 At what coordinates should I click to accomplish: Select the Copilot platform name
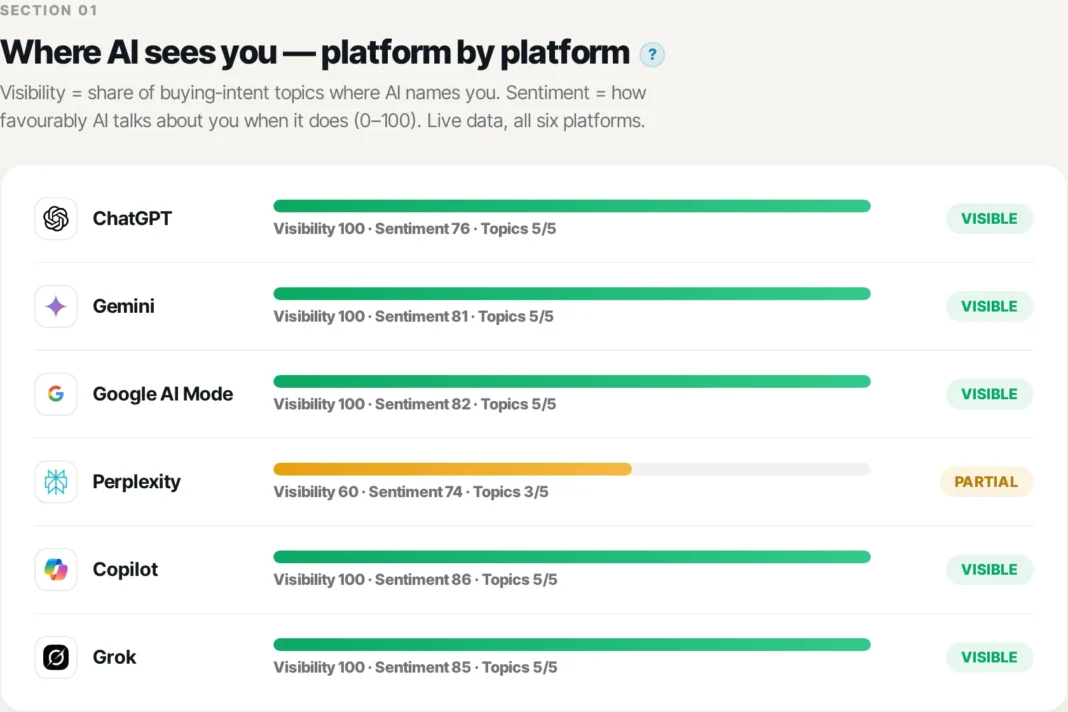click(x=125, y=570)
